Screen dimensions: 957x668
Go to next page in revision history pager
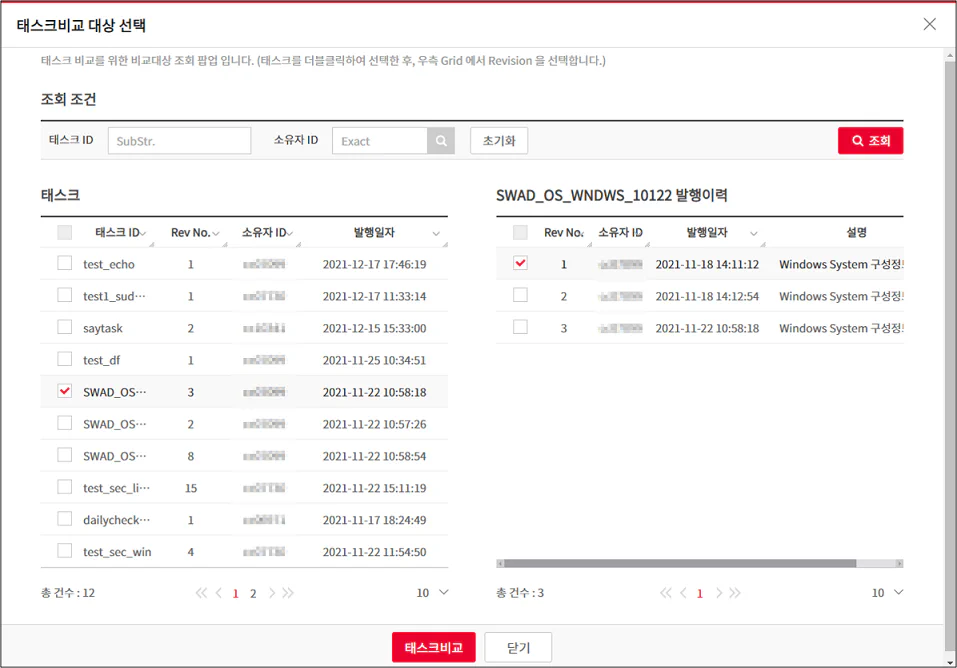click(x=718, y=593)
